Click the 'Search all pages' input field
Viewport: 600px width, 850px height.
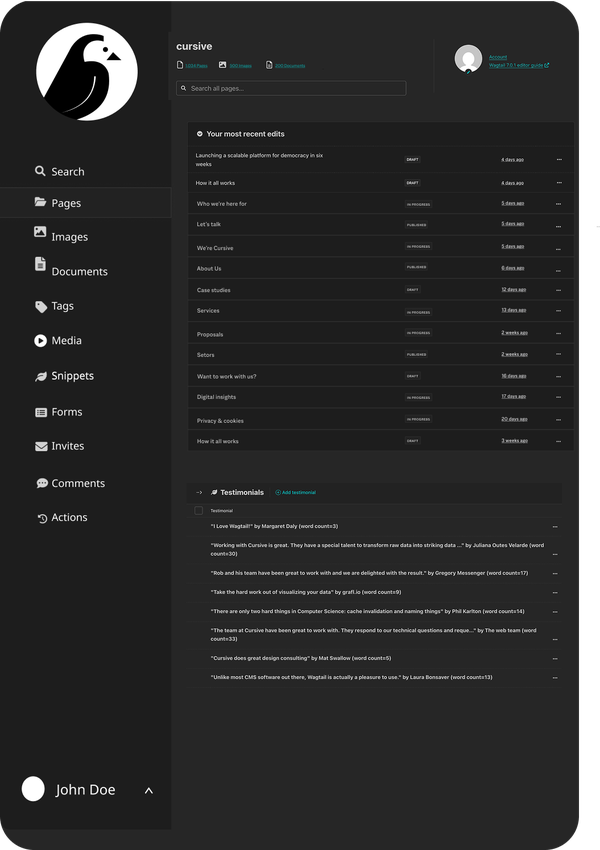tap(291, 88)
